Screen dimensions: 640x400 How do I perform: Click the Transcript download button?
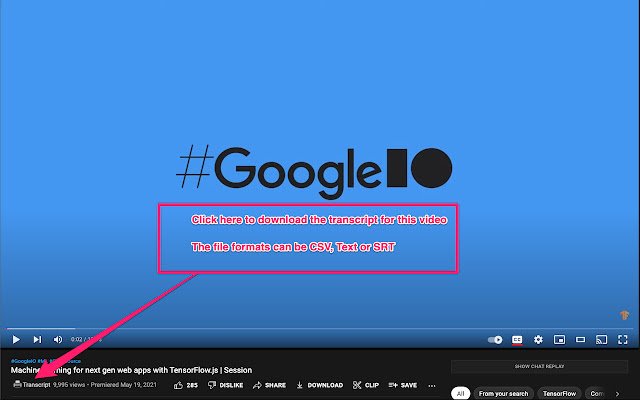[x=32, y=384]
